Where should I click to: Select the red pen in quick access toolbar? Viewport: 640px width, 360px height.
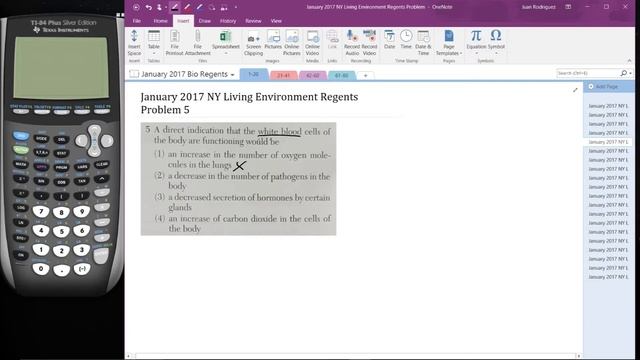click(x=187, y=7)
